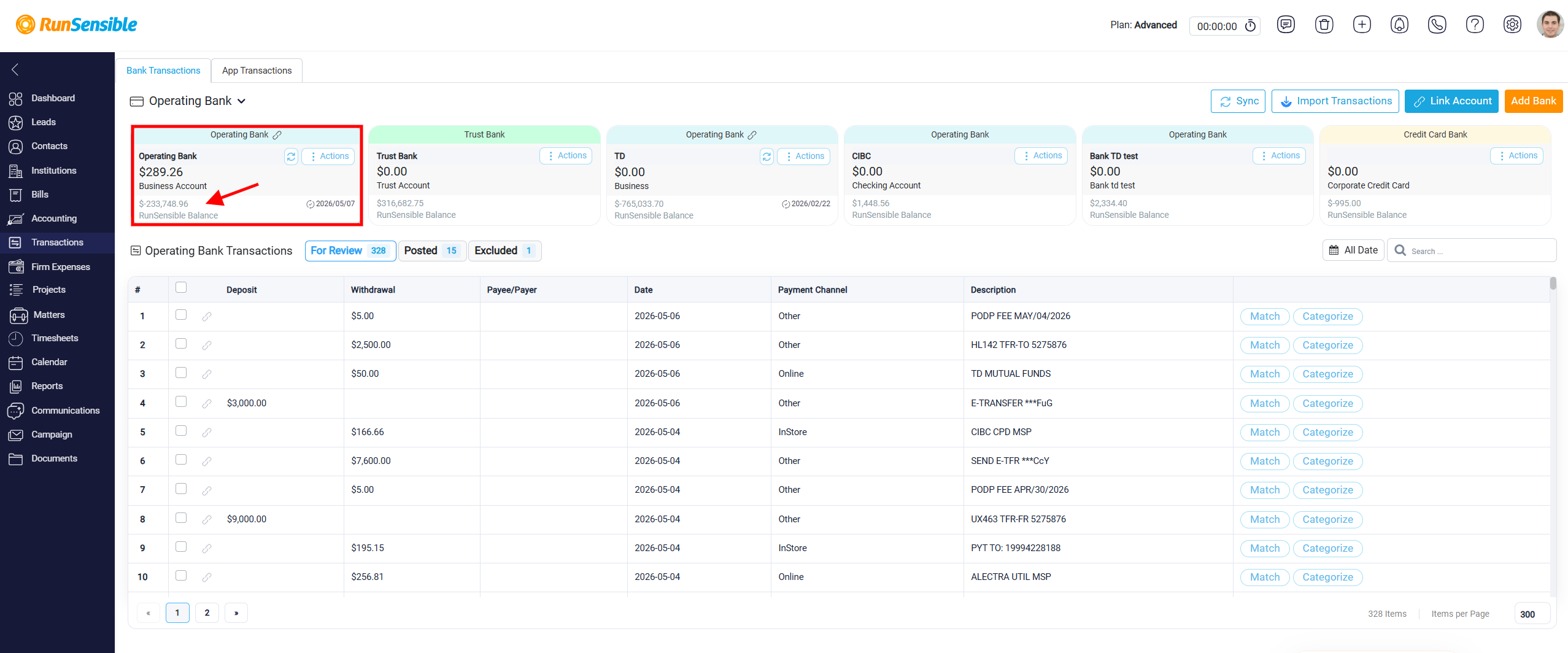Open the help question mark icon

[x=1475, y=25]
